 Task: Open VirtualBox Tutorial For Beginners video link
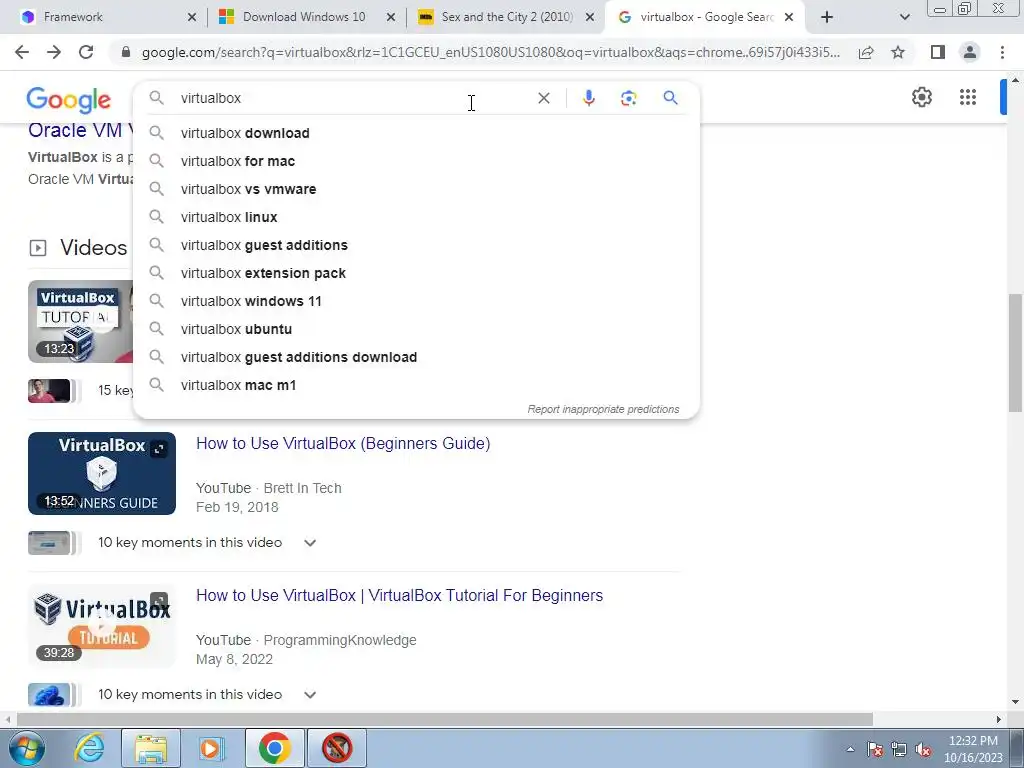pyautogui.click(x=399, y=596)
